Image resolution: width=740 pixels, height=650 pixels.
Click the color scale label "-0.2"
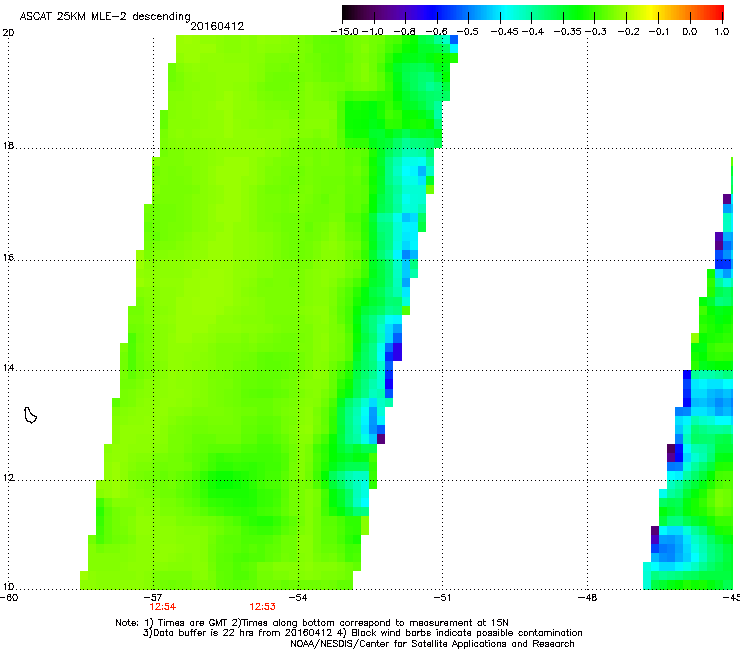pyautogui.click(x=629, y=32)
